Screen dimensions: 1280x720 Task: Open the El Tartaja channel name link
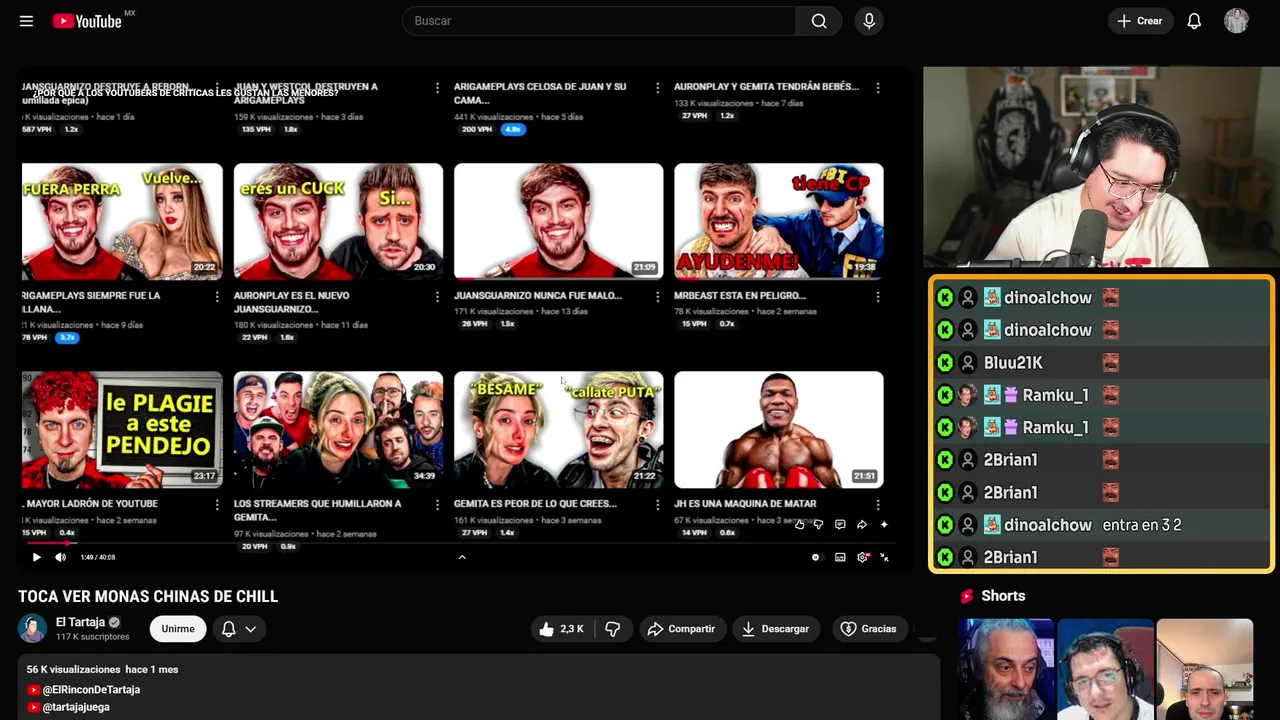pyautogui.click(x=80, y=622)
